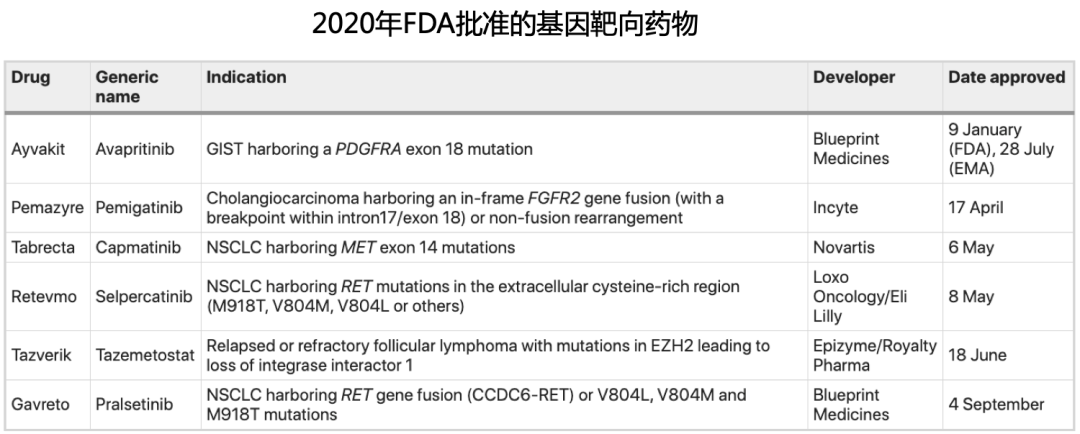Click Capmatinib in generic name column

pos(138,247)
